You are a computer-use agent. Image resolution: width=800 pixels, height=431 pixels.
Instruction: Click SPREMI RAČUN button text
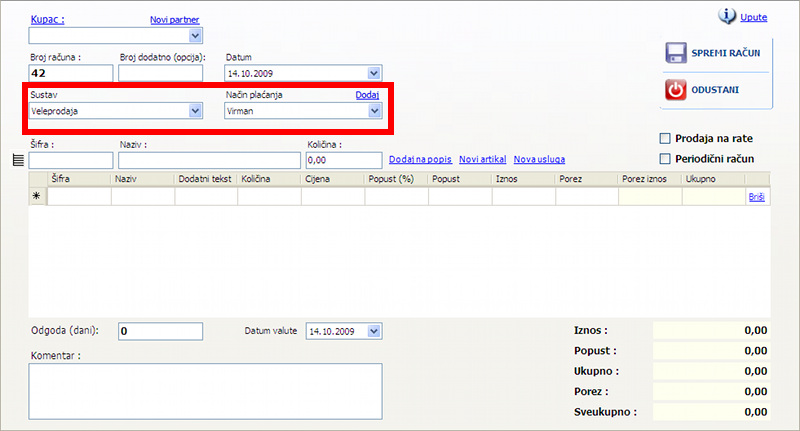726,53
